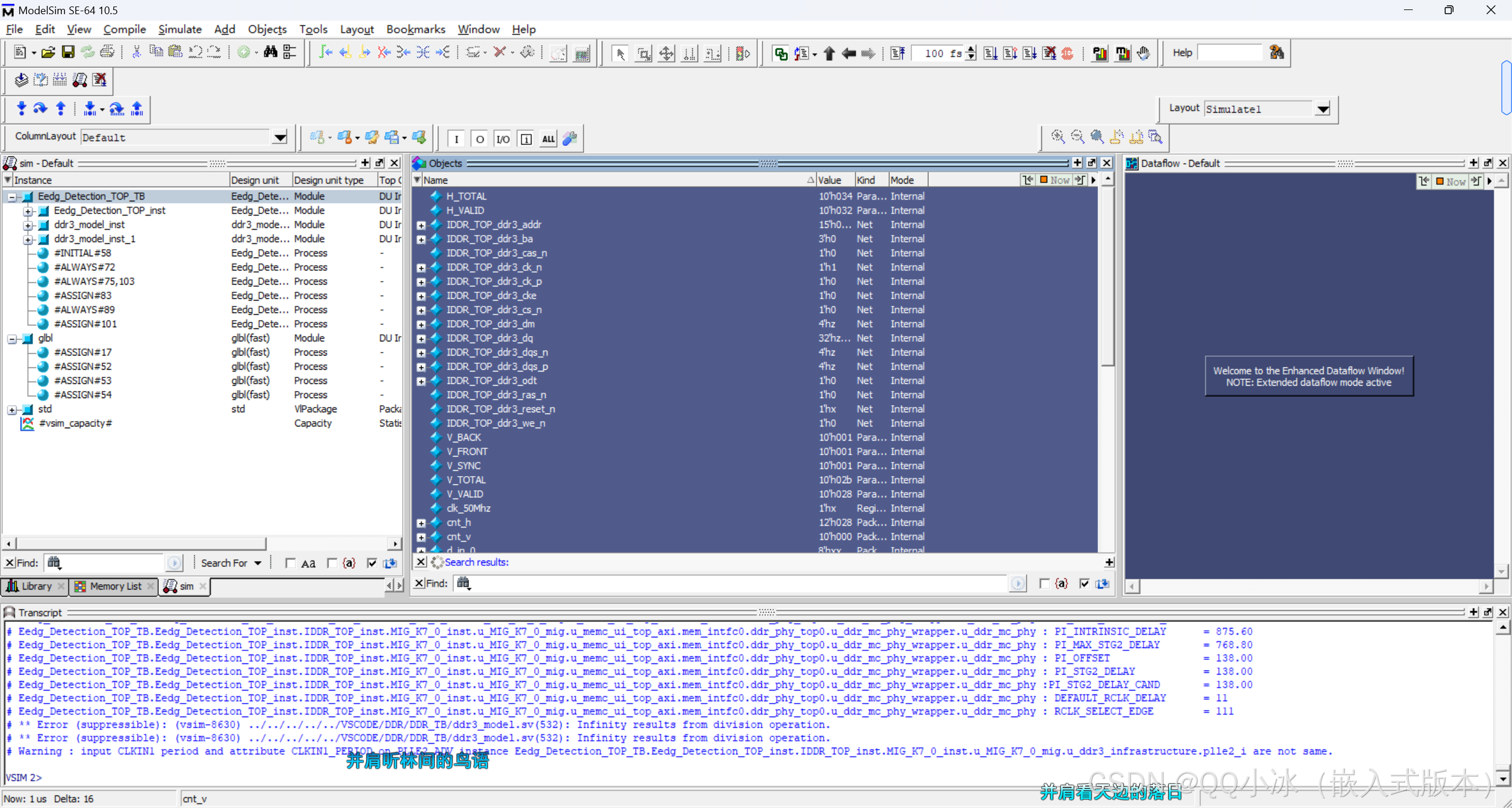Click the Run -All icon
The image size is (1512, 808).
[1030, 53]
